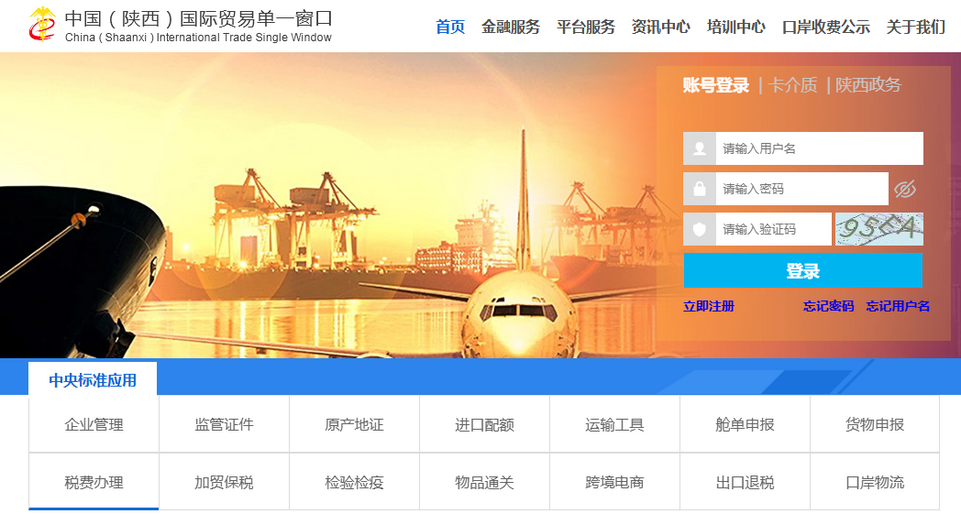Image resolution: width=961 pixels, height=514 pixels.
Task: Open the 跨境电商 application tile
Action: 614,483
